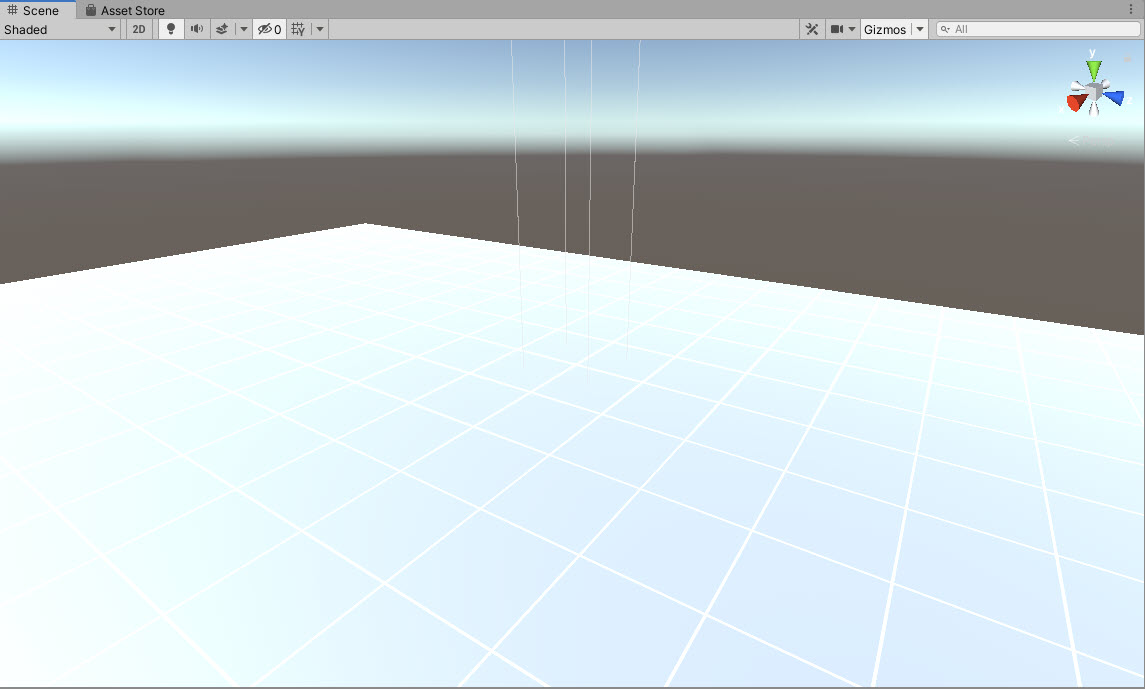This screenshot has width=1145, height=689.
Task: Click the green Y axis cone
Action: pos(1093,70)
